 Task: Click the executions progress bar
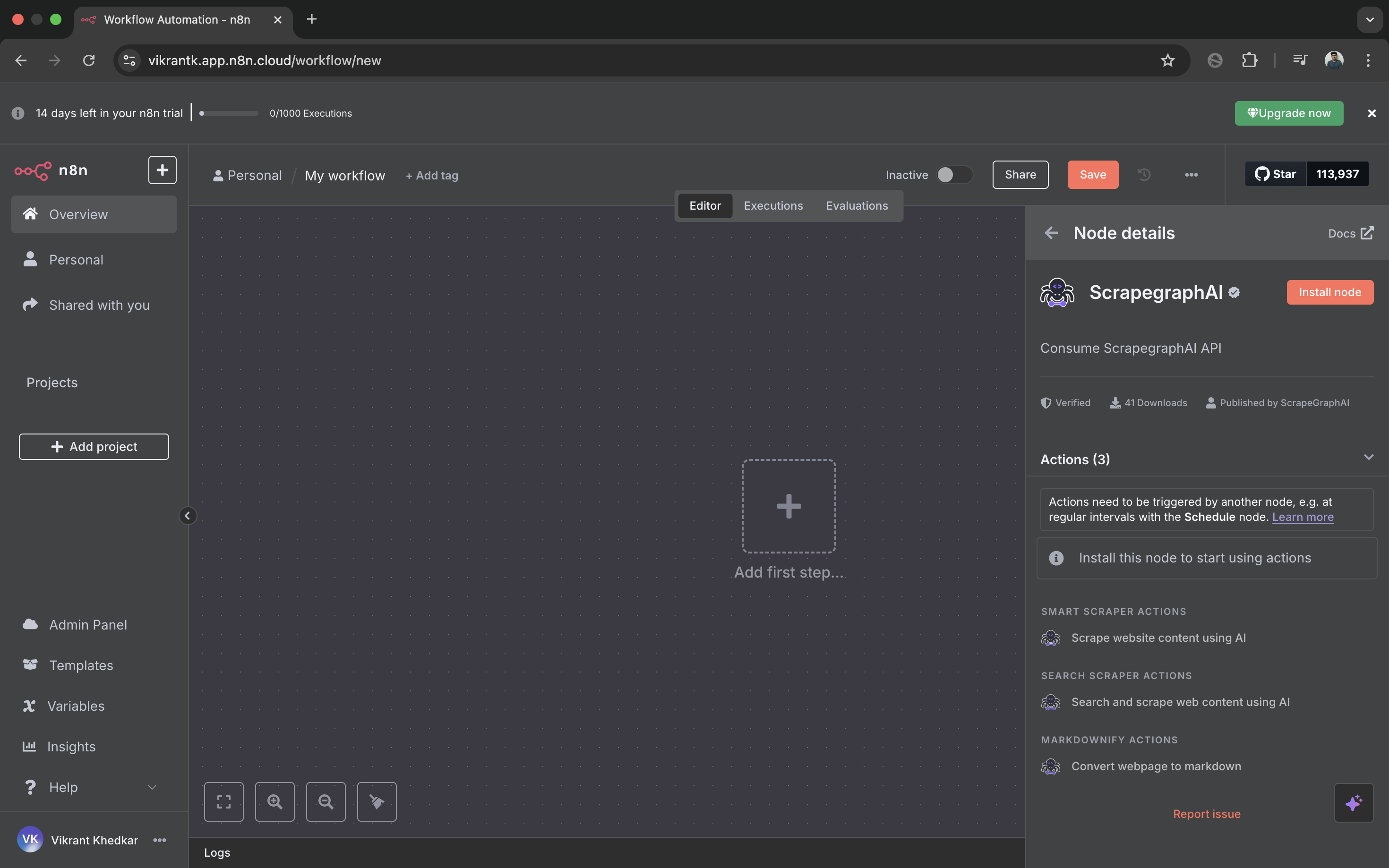[x=229, y=113]
